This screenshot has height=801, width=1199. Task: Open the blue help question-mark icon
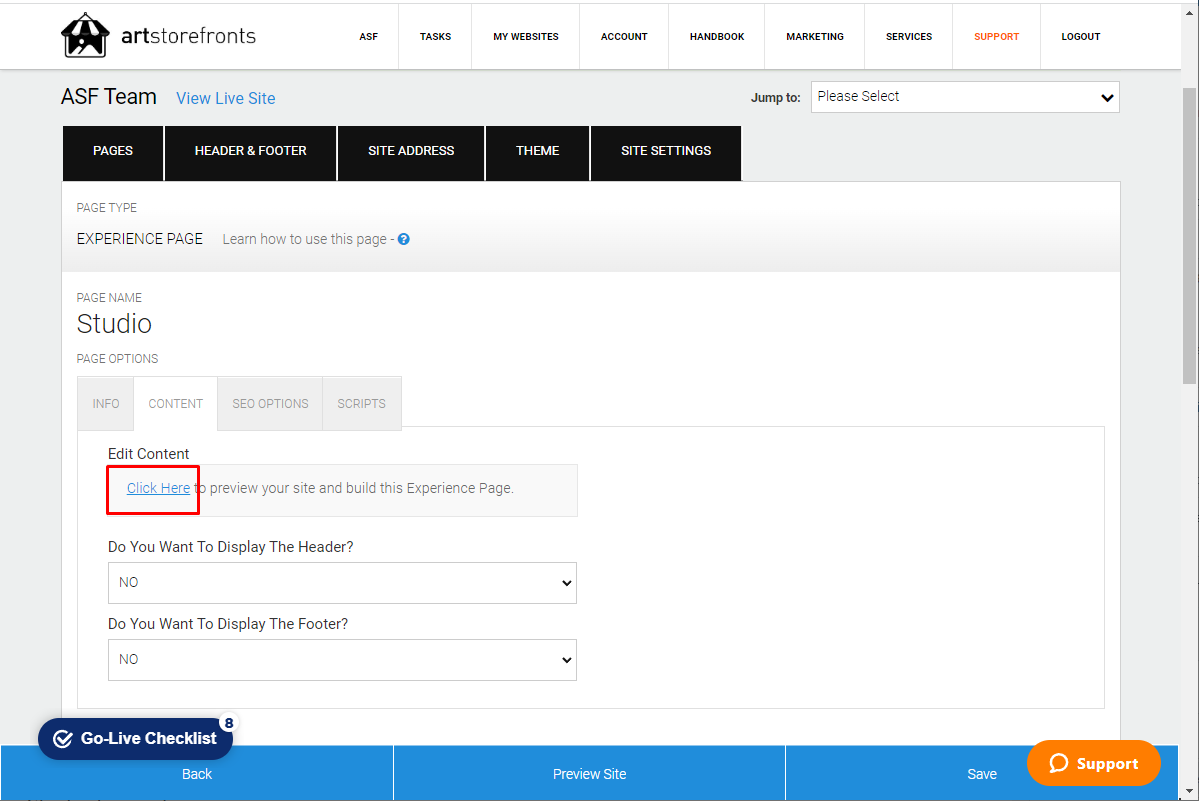click(x=404, y=239)
